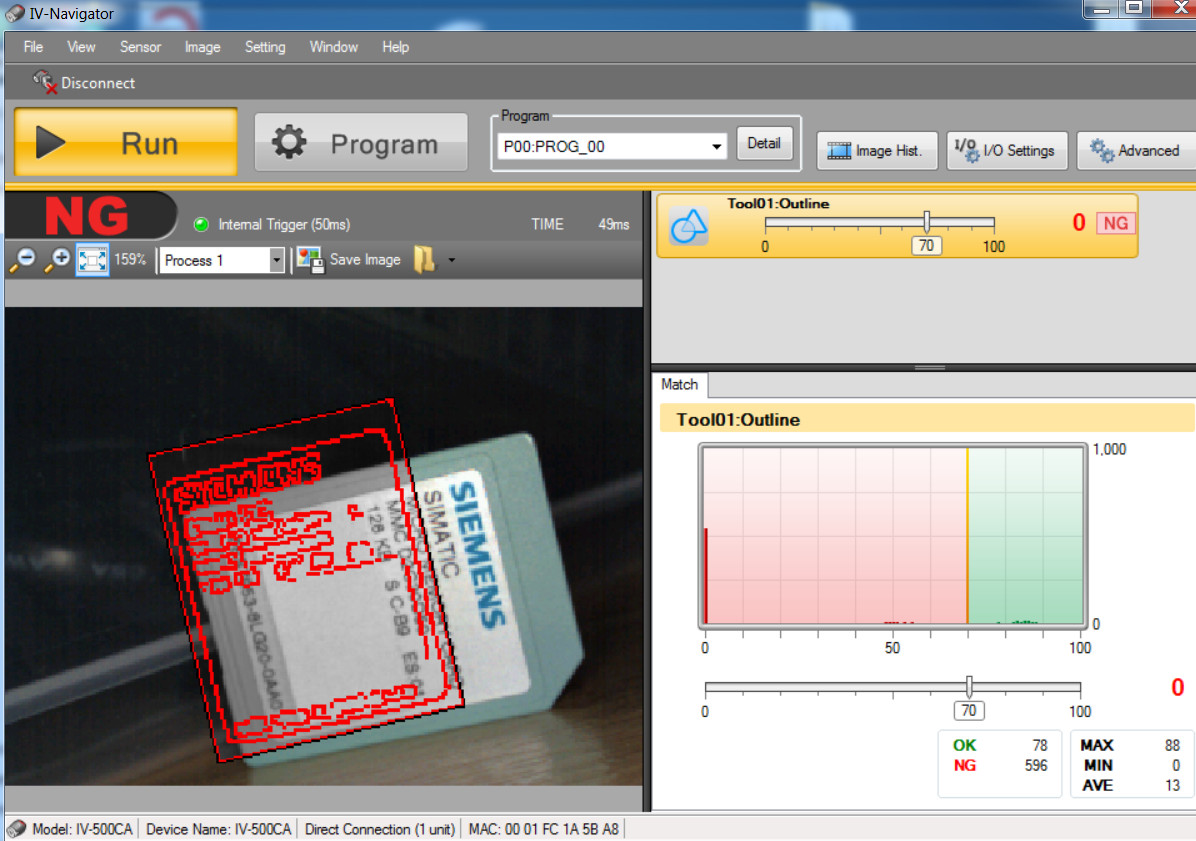The height and width of the screenshot is (841, 1196).
Task: Click the MAC address in status bar
Action: [x=544, y=829]
